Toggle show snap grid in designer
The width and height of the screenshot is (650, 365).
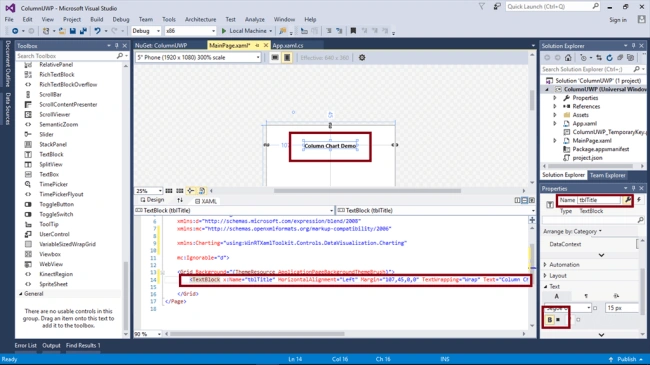pos(169,191)
